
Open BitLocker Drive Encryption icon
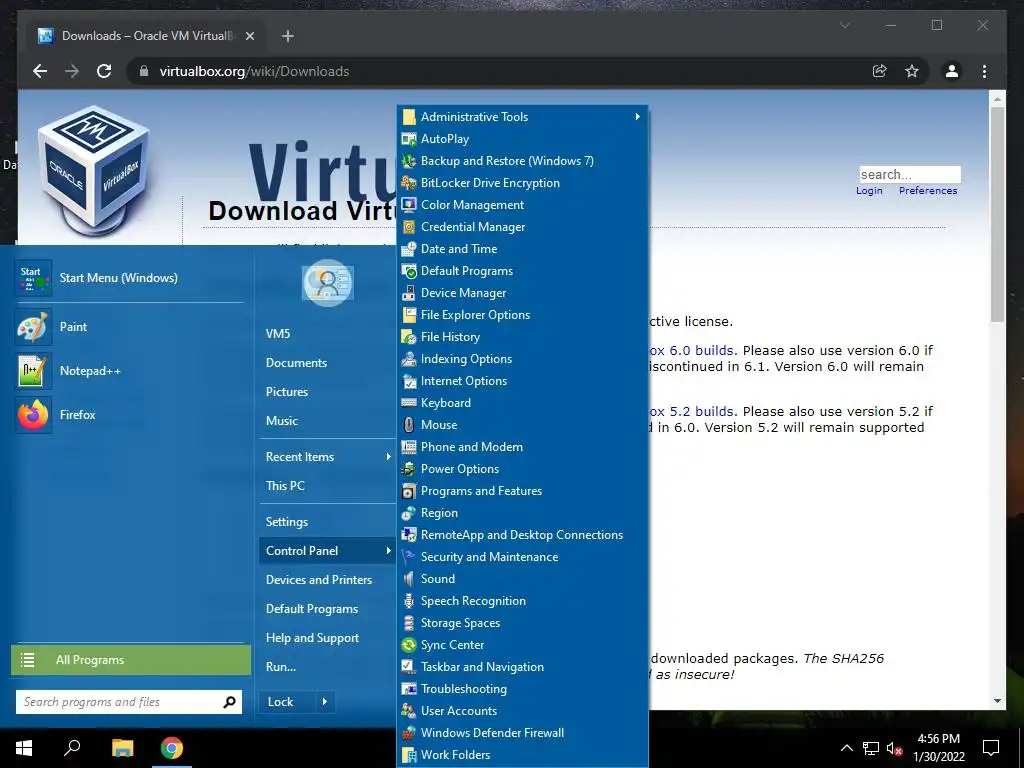[x=409, y=183]
